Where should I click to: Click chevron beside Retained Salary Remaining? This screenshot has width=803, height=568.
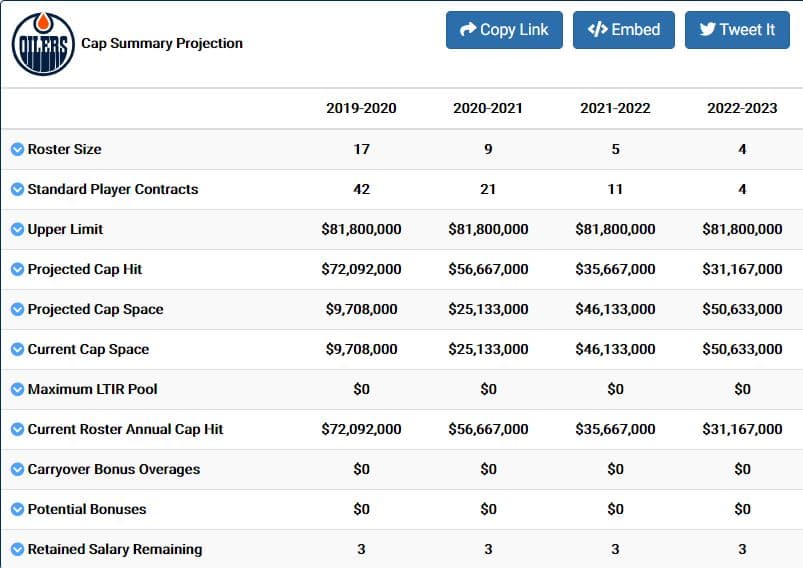[17, 549]
